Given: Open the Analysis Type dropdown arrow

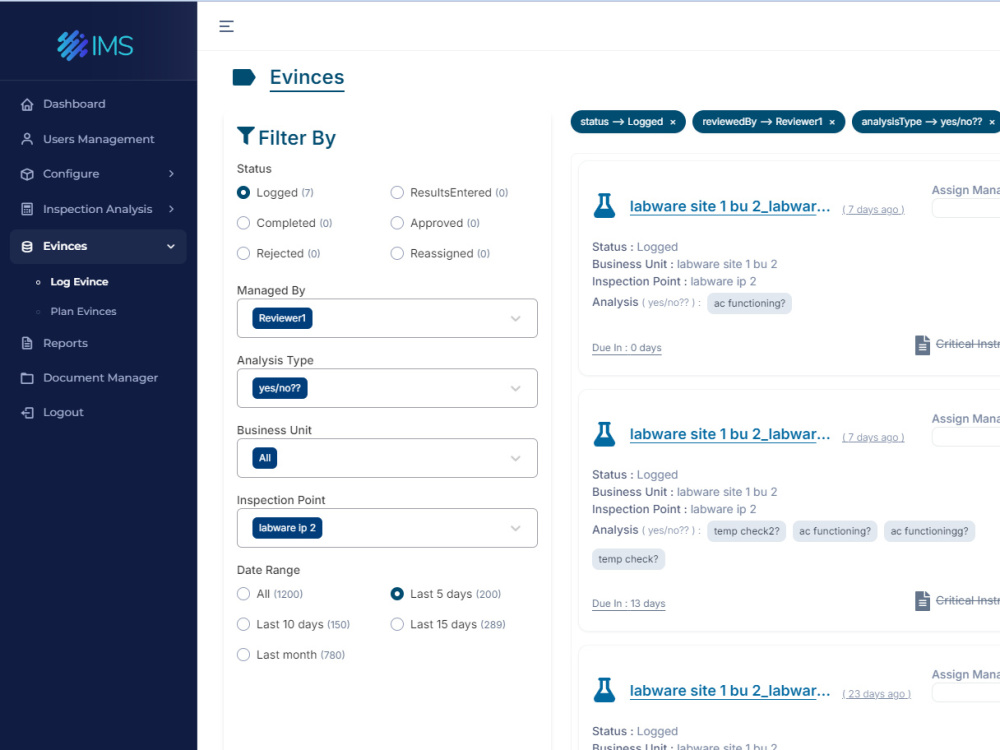Looking at the screenshot, I should click(x=515, y=388).
